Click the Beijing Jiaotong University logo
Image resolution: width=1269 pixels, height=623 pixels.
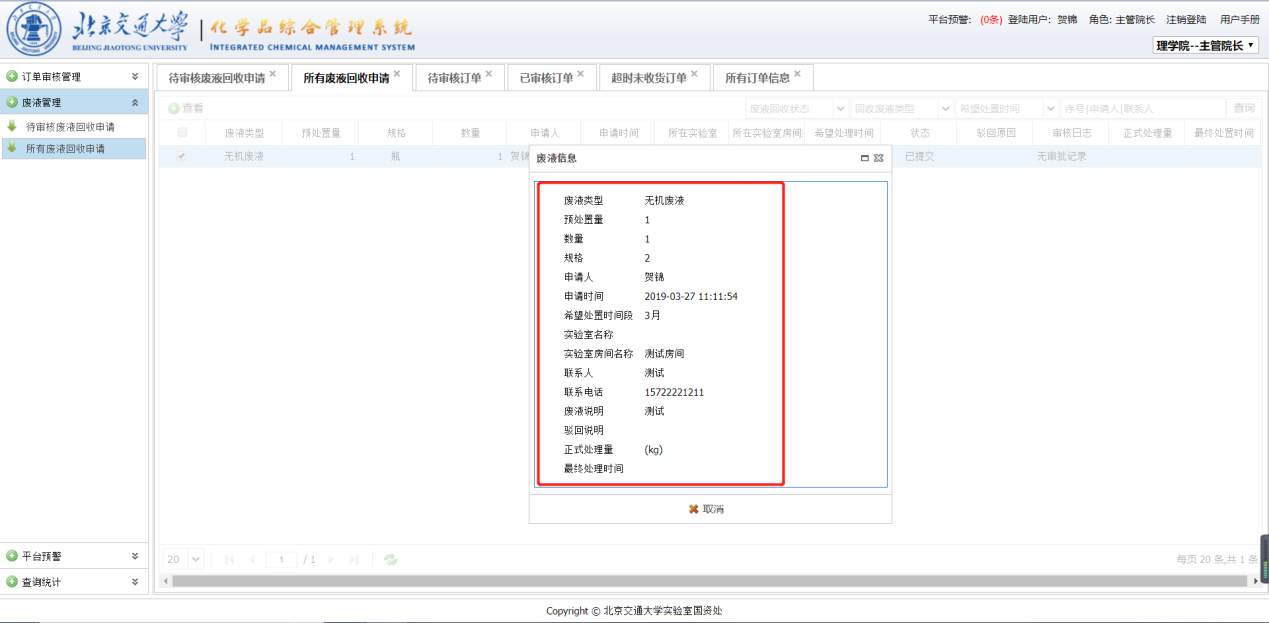pos(34,31)
